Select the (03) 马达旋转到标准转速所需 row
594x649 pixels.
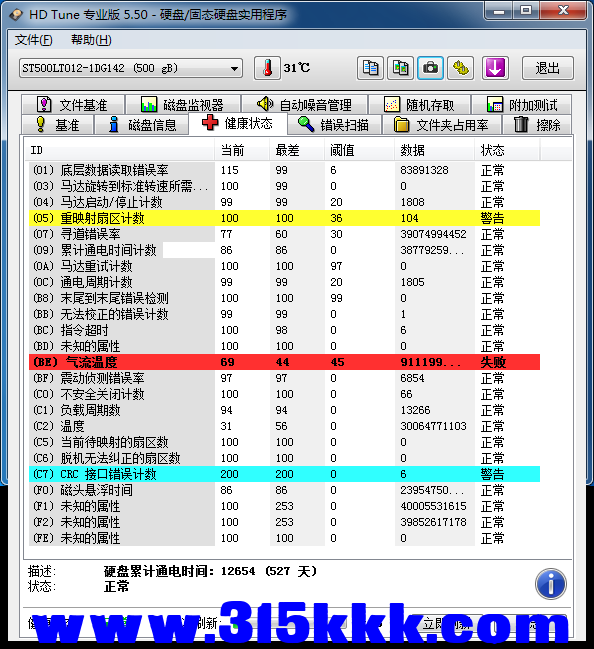coord(284,186)
